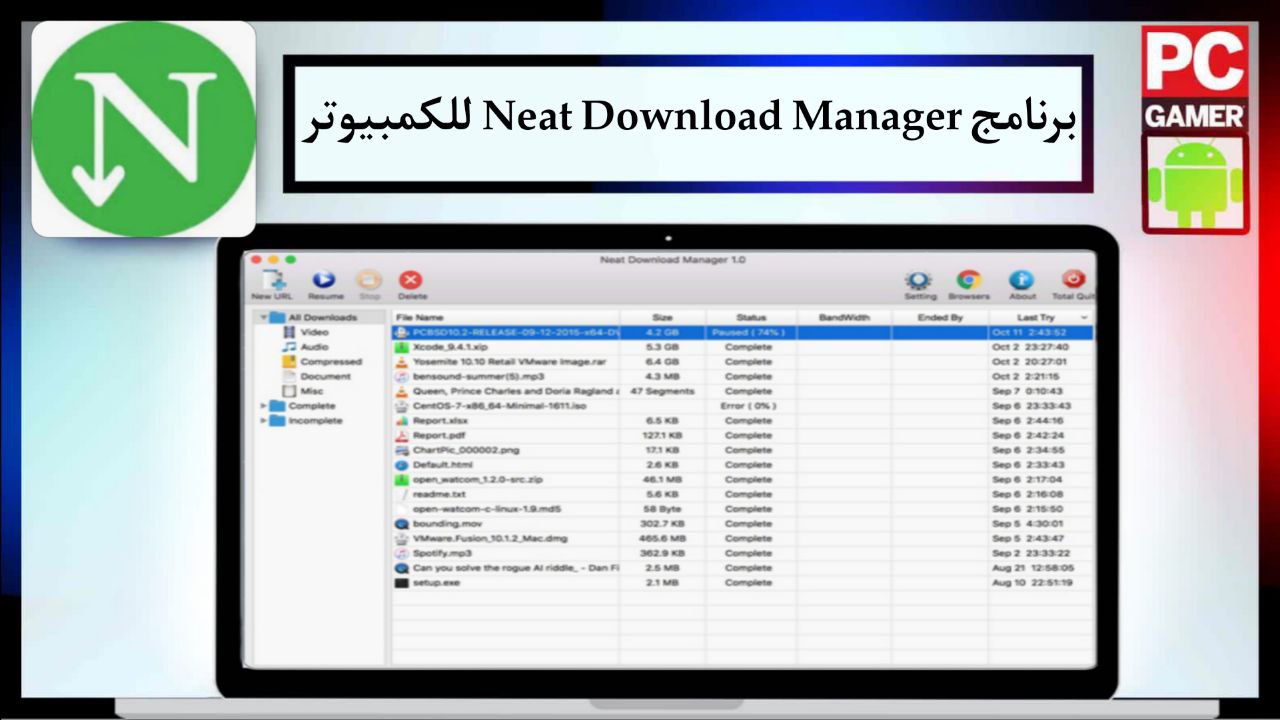Image resolution: width=1280 pixels, height=720 pixels.
Task: Open the About info icon
Action: pos(1021,281)
